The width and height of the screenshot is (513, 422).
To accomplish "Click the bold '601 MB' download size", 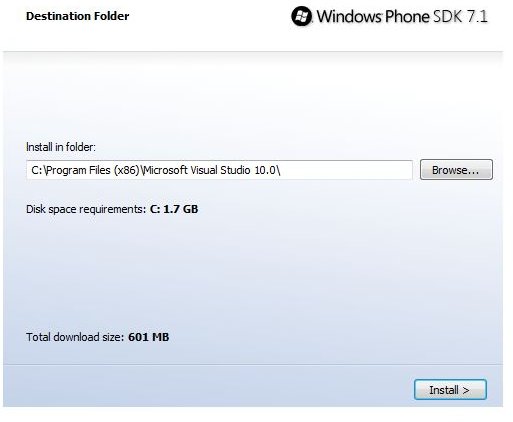I will click(x=149, y=337).
